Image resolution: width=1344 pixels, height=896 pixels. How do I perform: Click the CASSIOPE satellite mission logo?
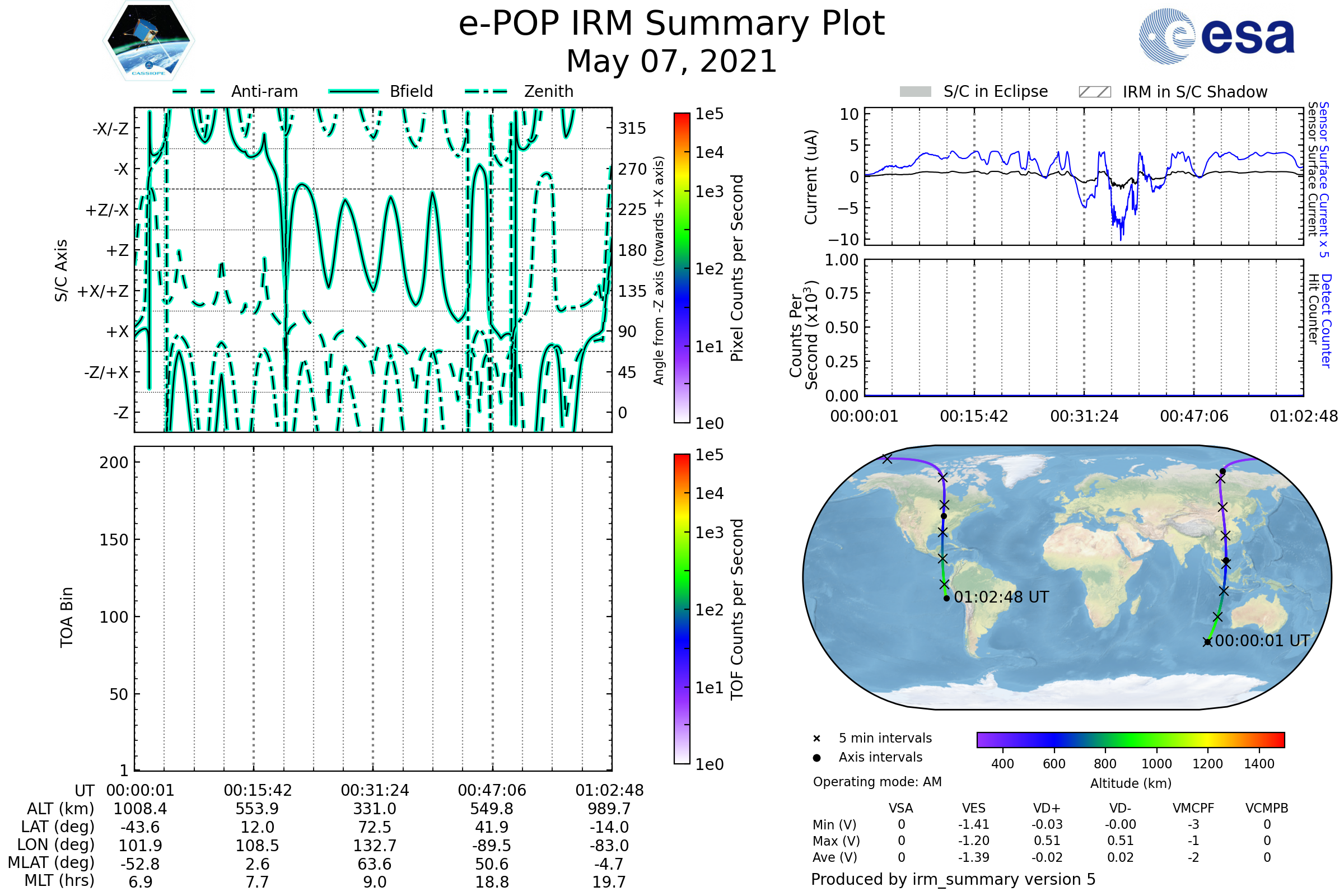click(148, 41)
